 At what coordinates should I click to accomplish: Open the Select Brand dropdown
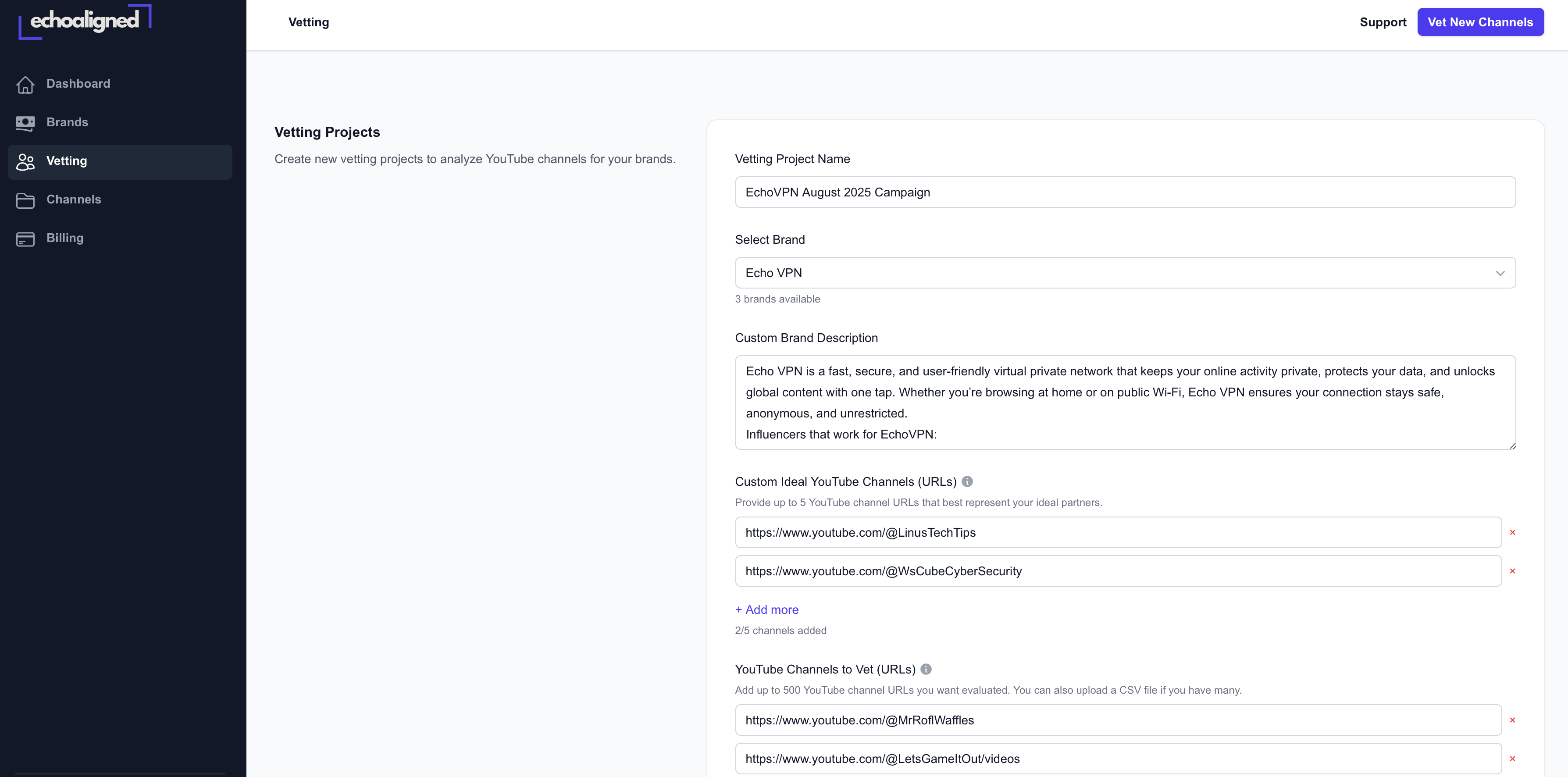tap(1125, 273)
